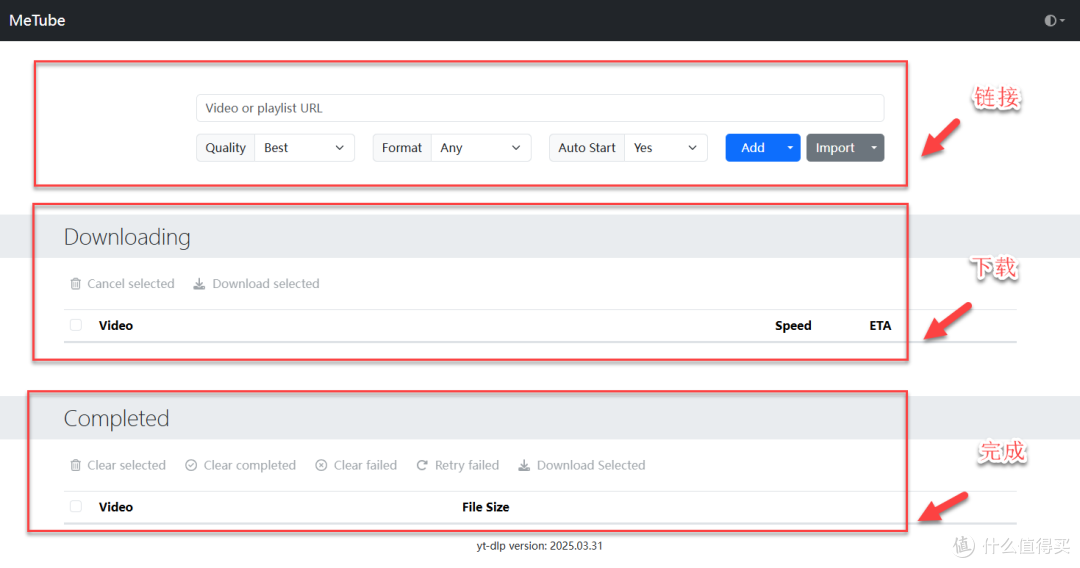Check the select-all box in Downloading table

pos(76,325)
